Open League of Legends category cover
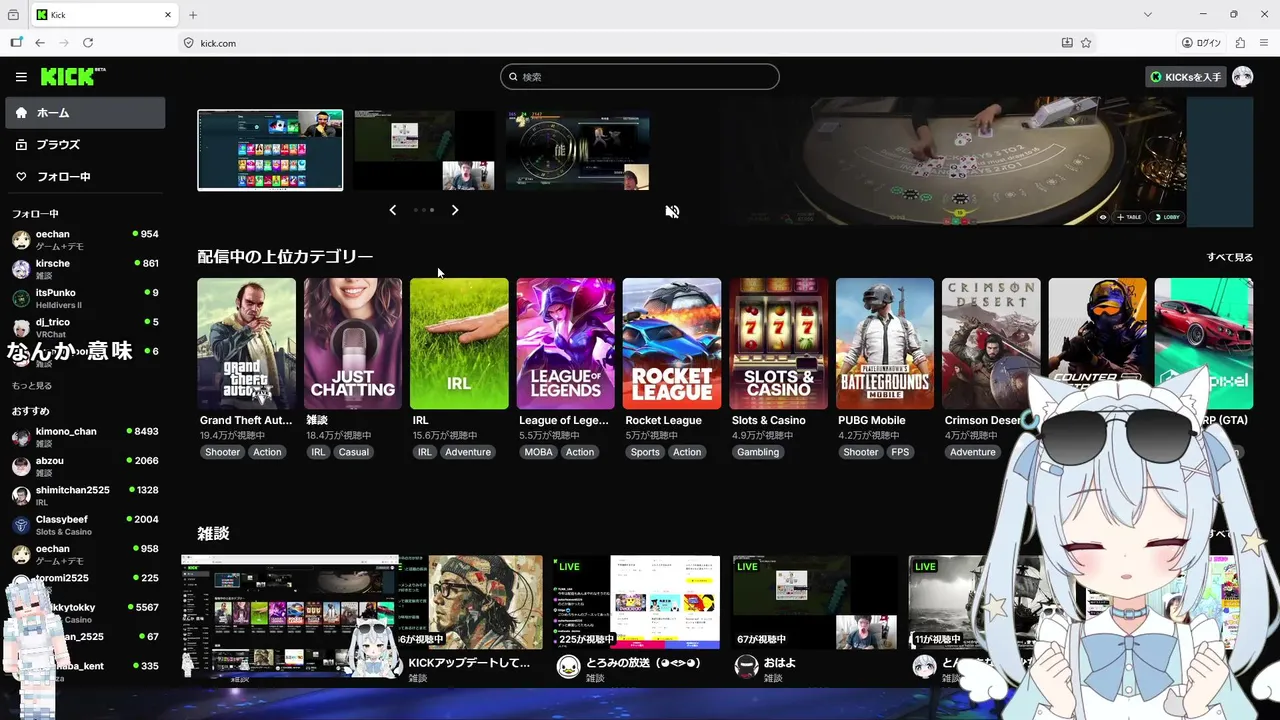This screenshot has height=720, width=1280. [566, 344]
